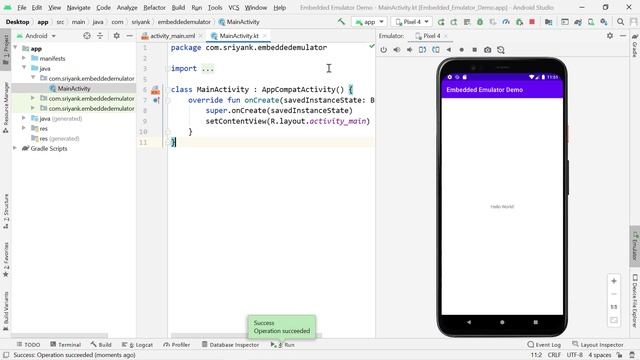Open Project panel options gear

pyautogui.click(x=116, y=36)
